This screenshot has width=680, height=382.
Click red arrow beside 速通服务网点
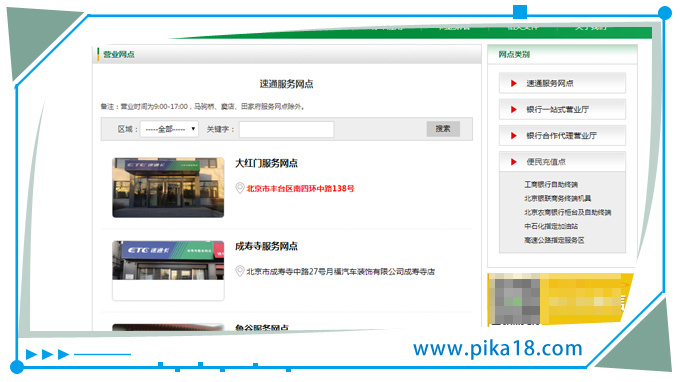point(514,83)
